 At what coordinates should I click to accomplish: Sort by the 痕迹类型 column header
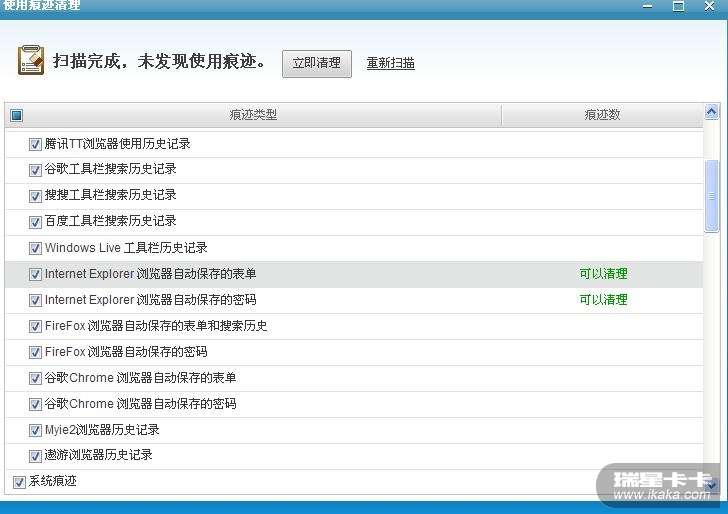(253, 115)
